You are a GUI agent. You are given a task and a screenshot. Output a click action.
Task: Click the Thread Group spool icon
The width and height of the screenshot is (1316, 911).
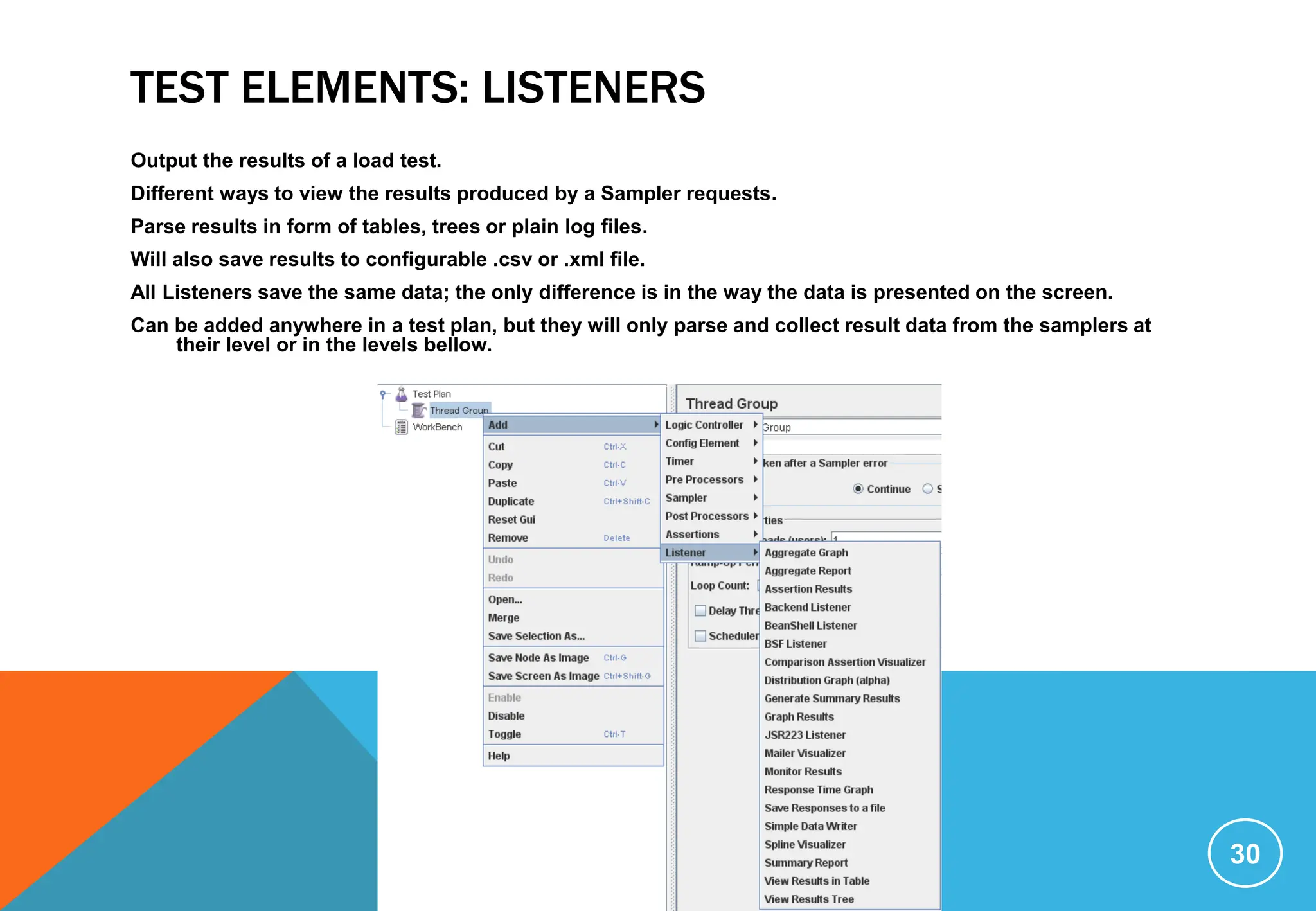point(419,410)
